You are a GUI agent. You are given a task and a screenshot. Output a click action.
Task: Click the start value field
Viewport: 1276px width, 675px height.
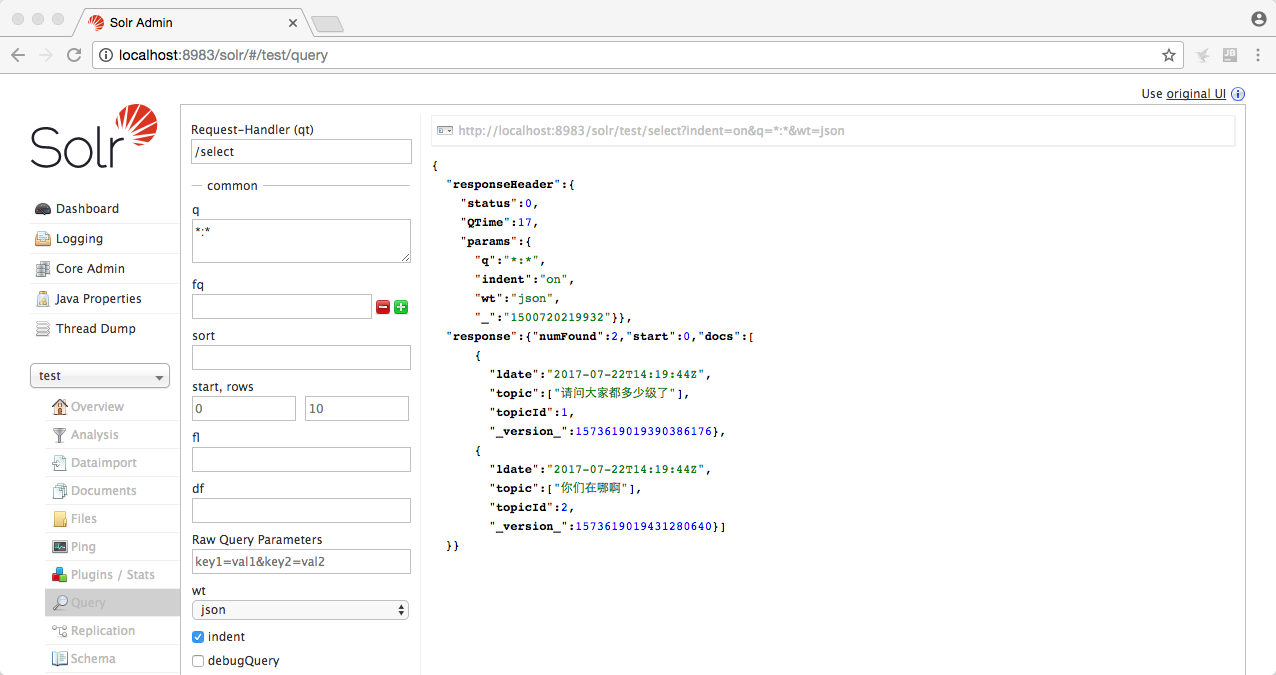tap(244, 408)
